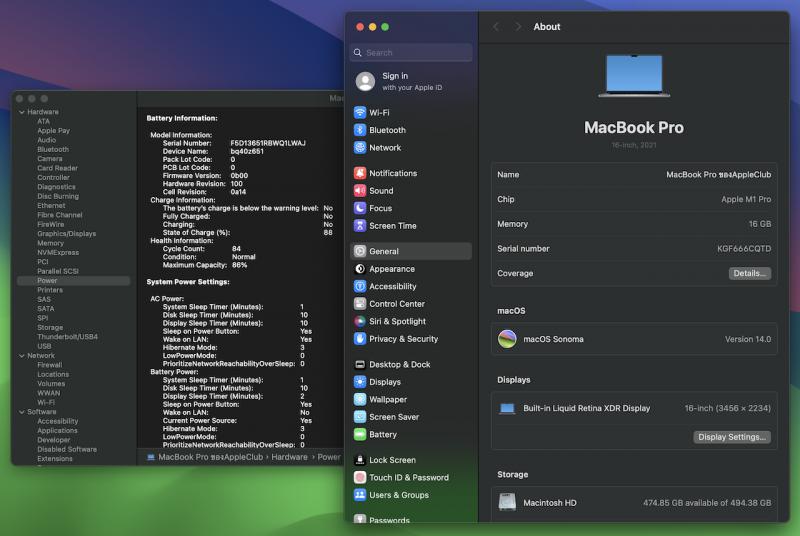Open Notifications settings icon

pyautogui.click(x=360, y=173)
